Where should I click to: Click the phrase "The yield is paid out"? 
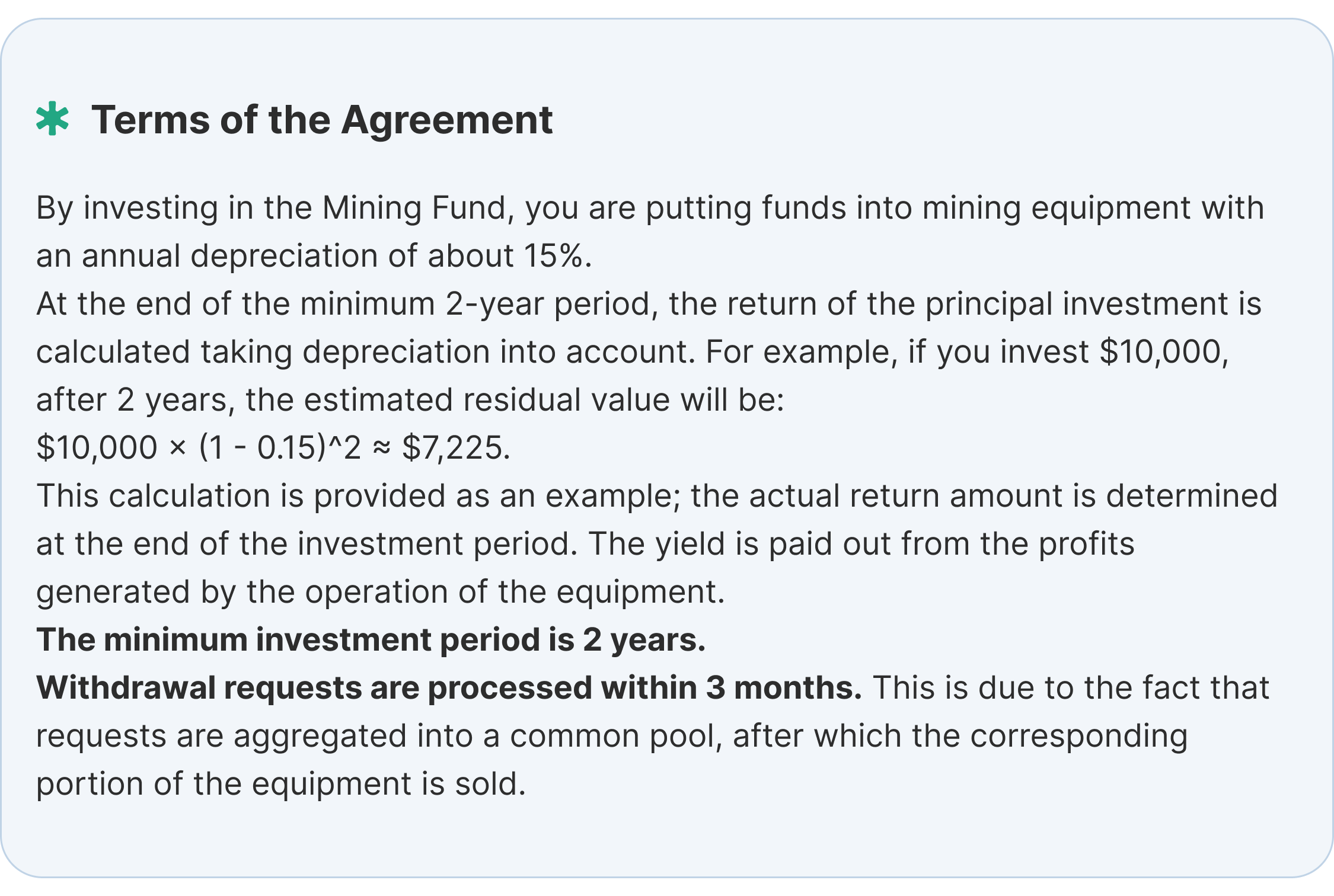pos(741,544)
